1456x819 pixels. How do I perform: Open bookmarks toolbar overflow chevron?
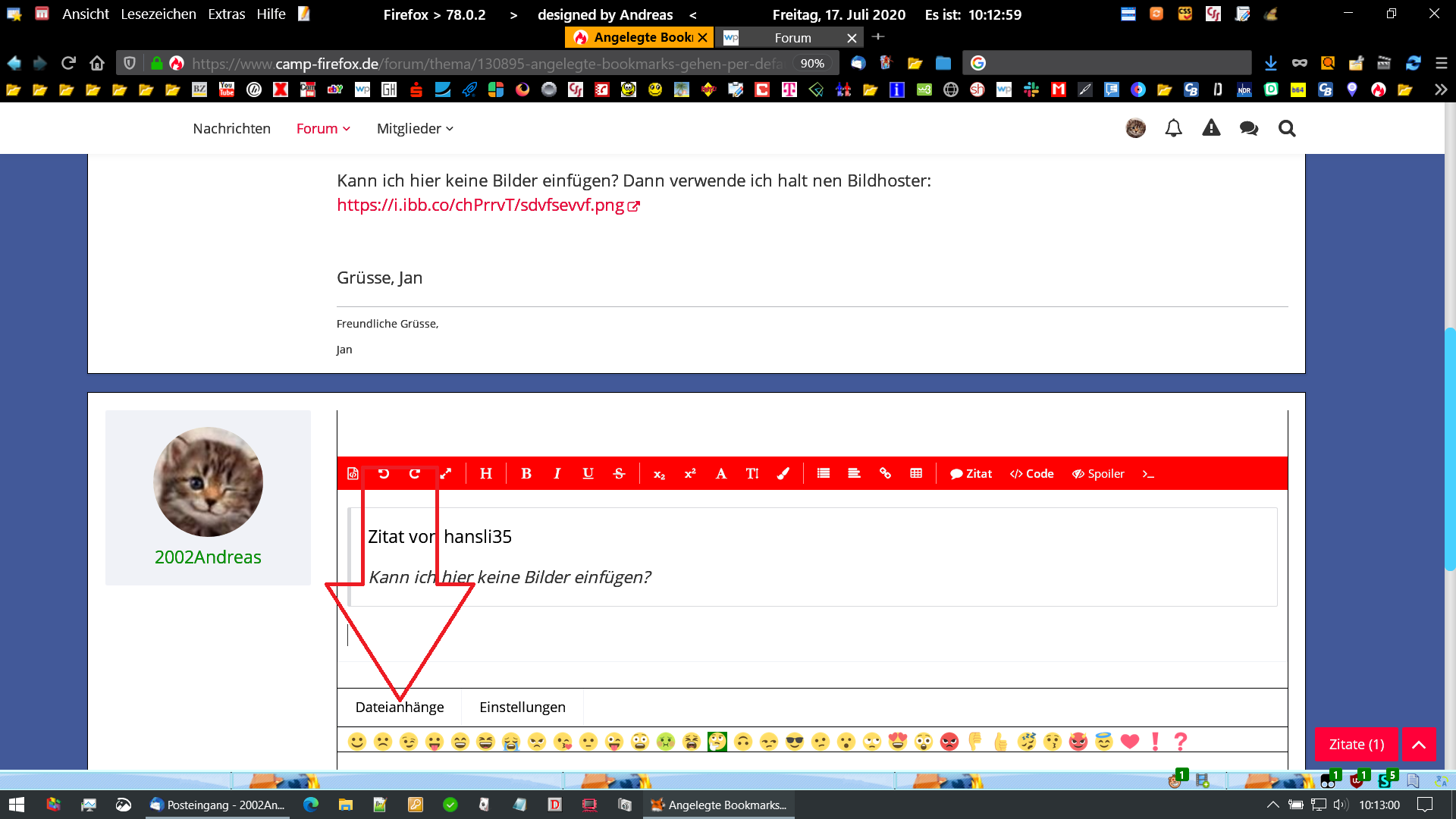pos(1440,89)
